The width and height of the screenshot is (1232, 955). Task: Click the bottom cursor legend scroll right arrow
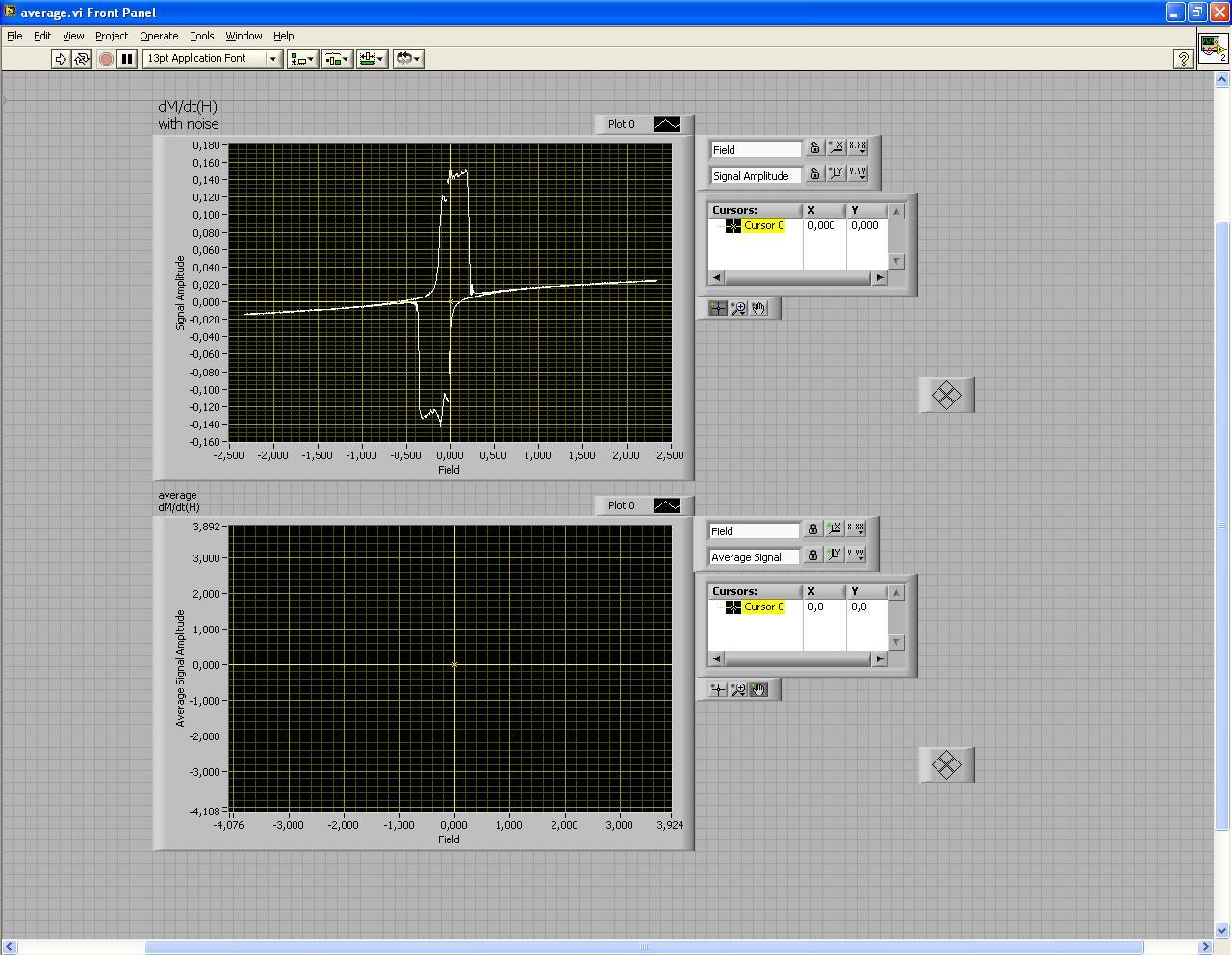(879, 658)
